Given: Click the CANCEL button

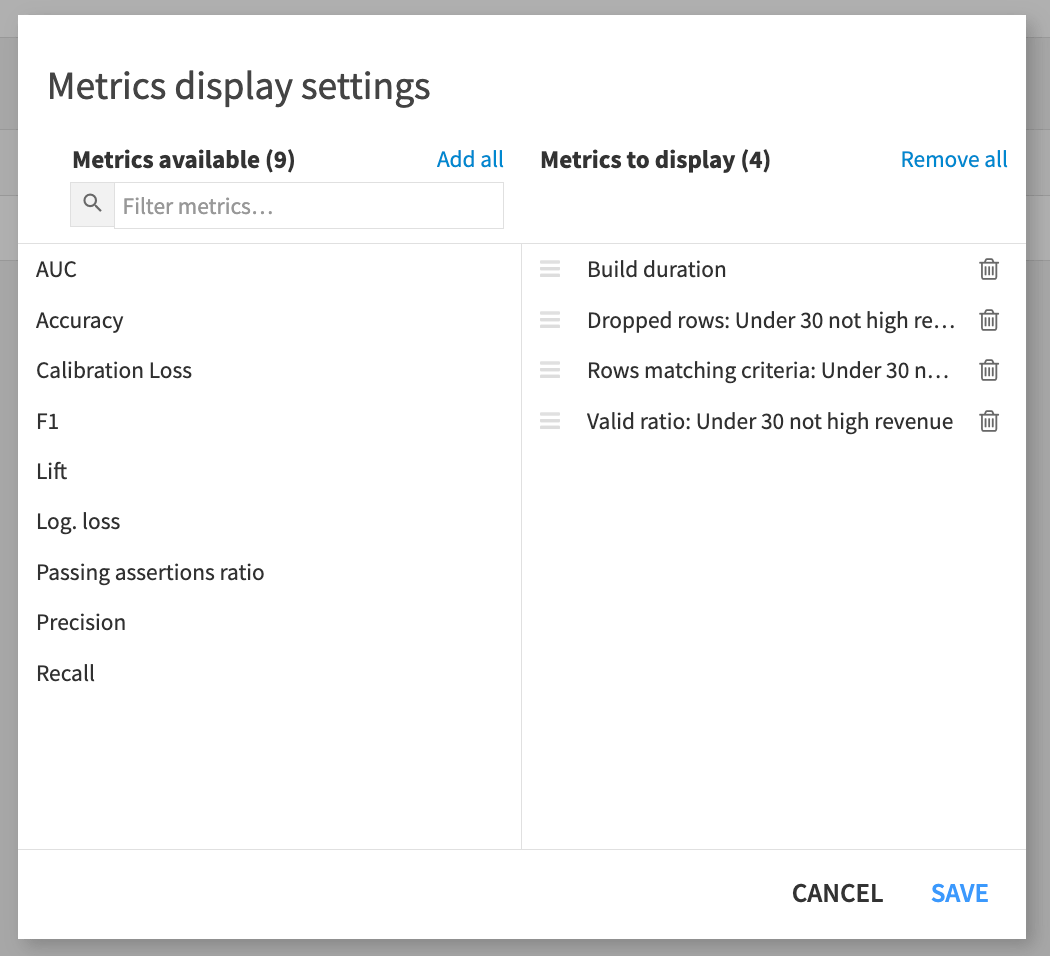Looking at the screenshot, I should tap(837, 893).
